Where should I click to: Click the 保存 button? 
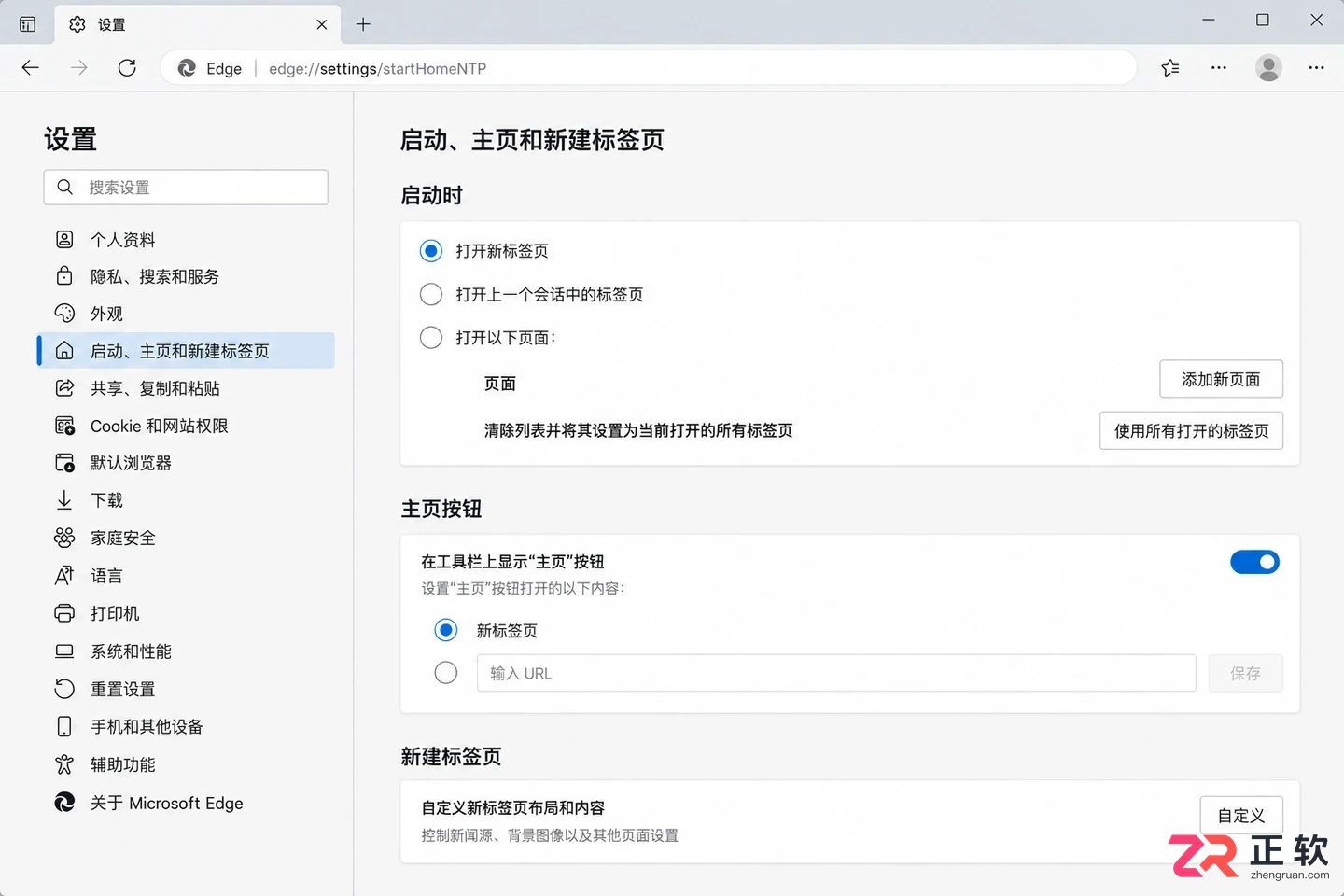1245,673
